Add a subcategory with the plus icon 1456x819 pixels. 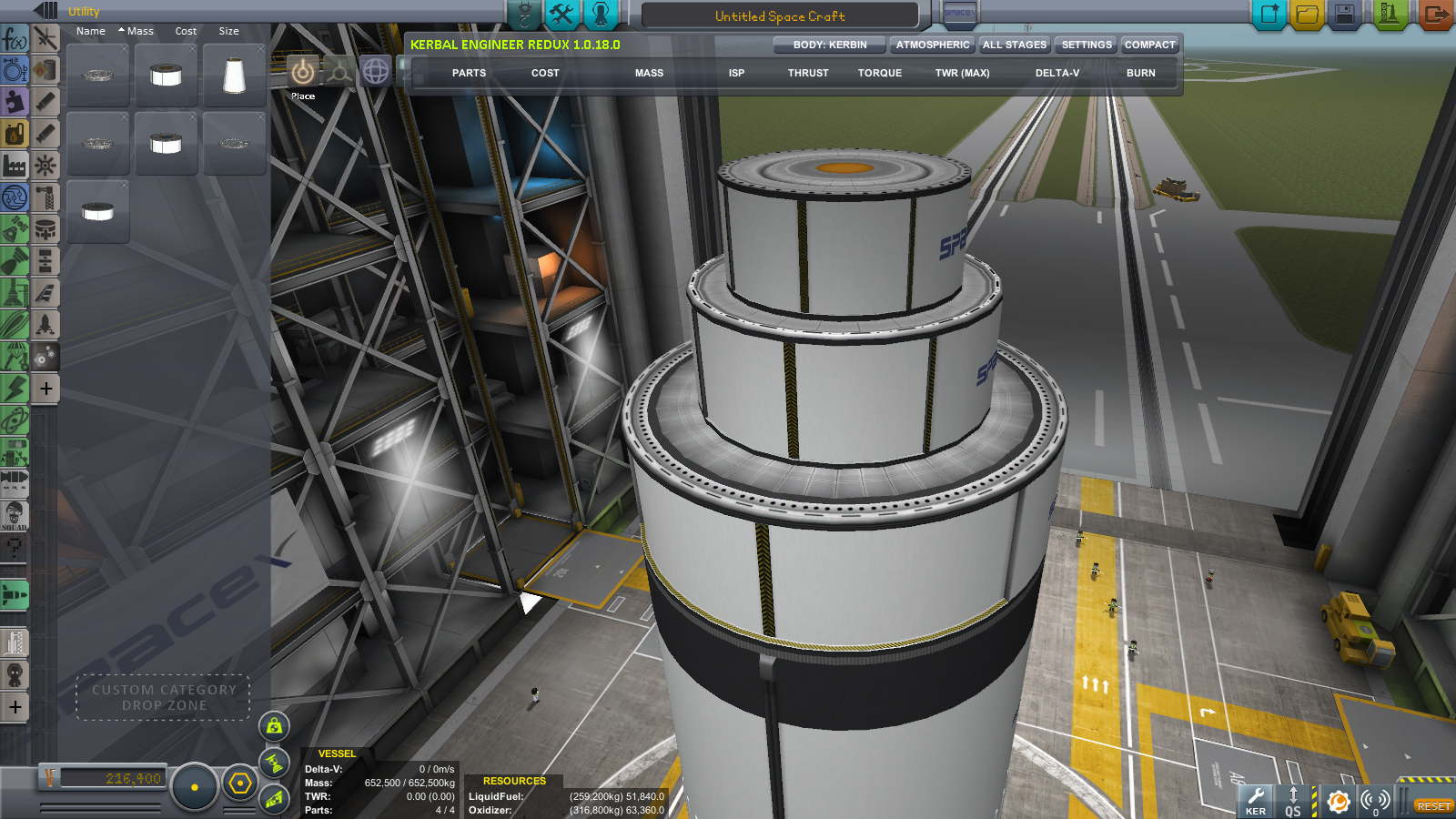click(x=45, y=389)
